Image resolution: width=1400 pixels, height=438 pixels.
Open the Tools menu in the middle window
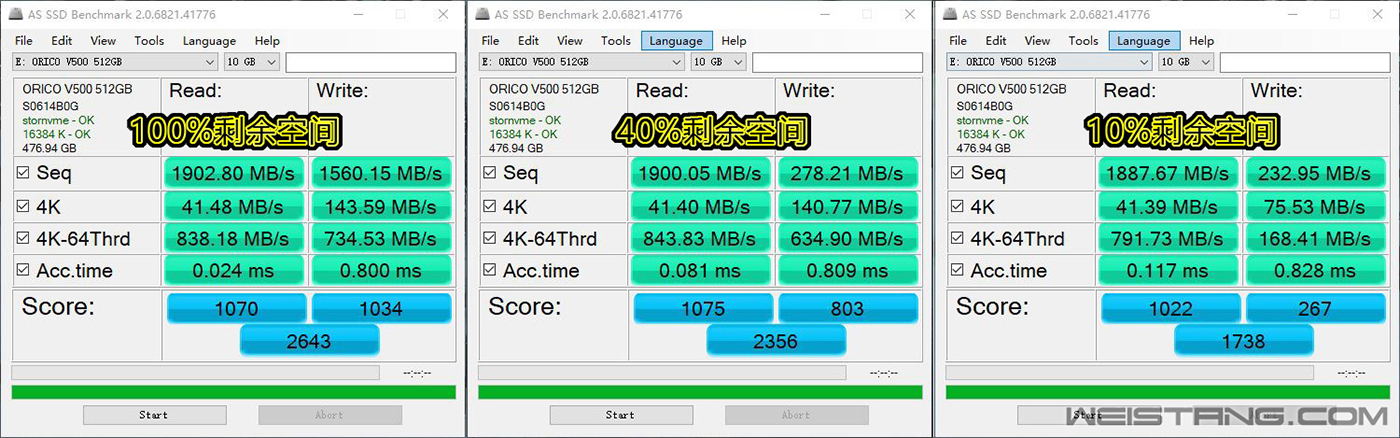pyautogui.click(x=616, y=41)
